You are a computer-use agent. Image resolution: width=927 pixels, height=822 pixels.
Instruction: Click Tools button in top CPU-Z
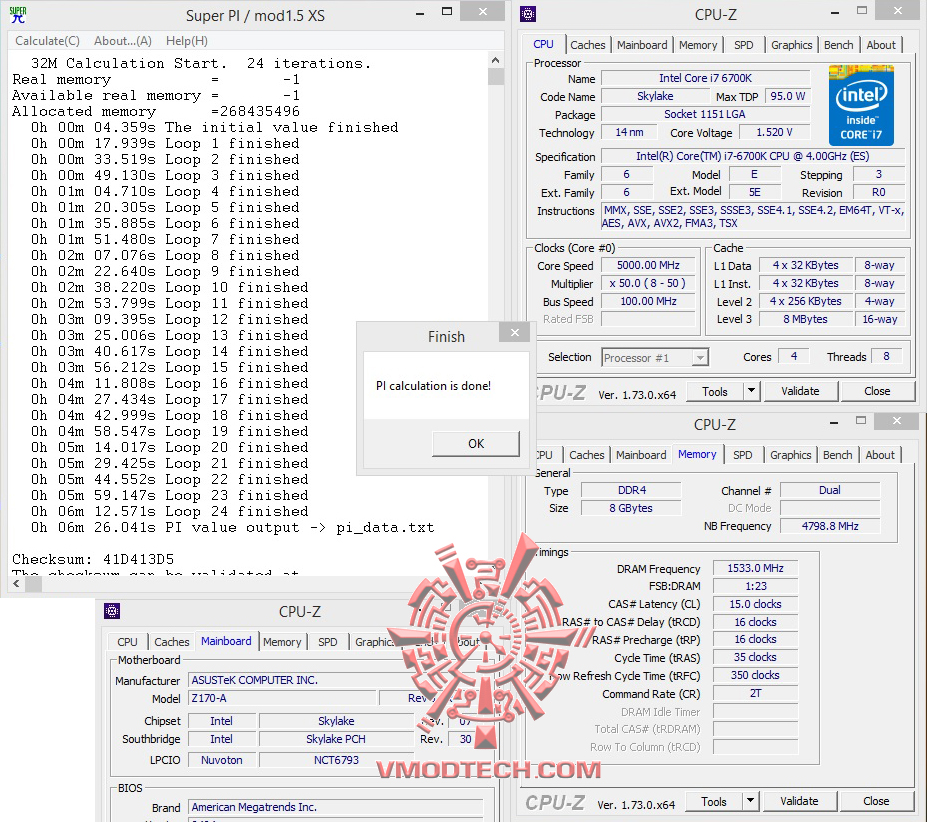click(x=714, y=391)
